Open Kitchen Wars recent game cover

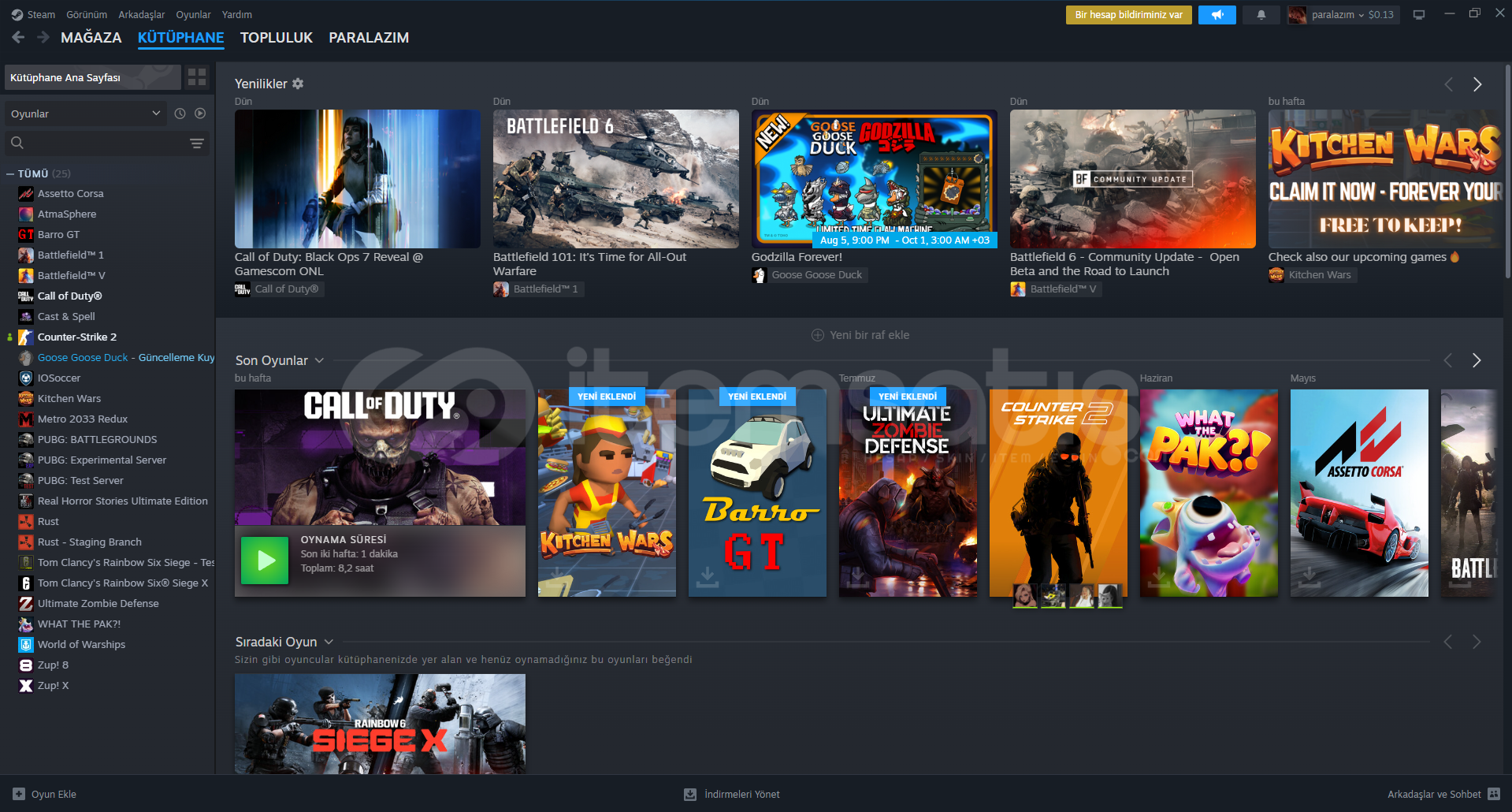pos(607,493)
